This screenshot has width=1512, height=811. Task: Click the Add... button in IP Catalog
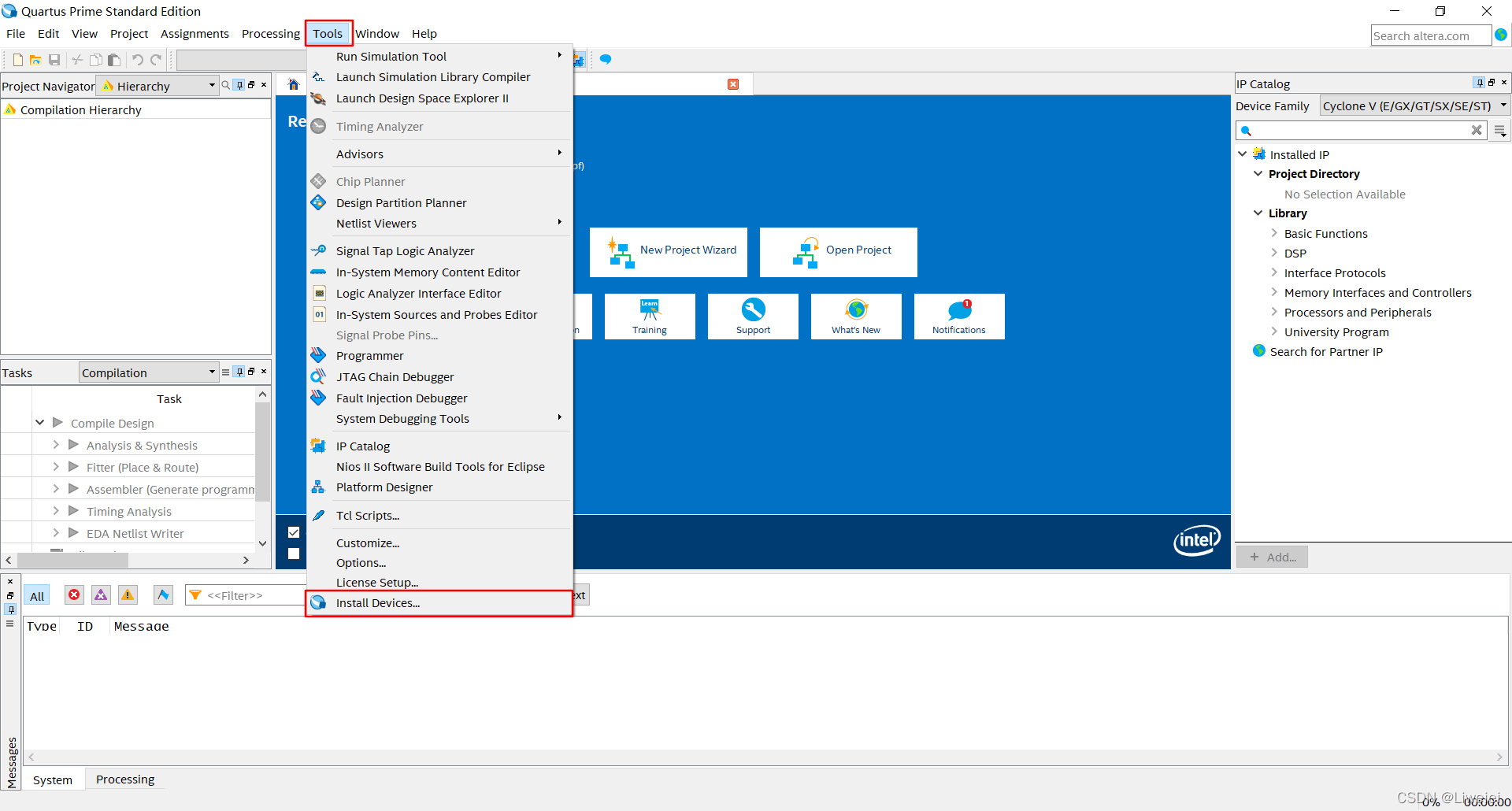click(x=1273, y=557)
